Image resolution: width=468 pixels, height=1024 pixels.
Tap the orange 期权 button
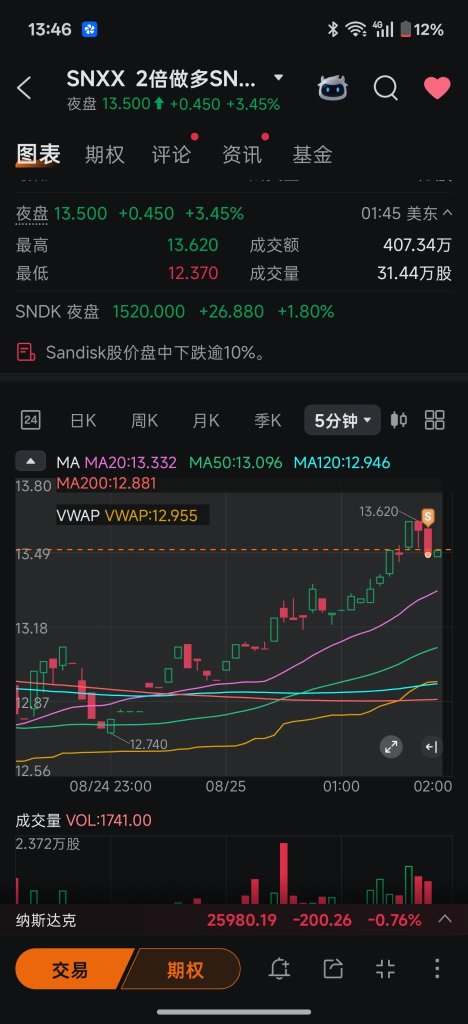[183, 970]
